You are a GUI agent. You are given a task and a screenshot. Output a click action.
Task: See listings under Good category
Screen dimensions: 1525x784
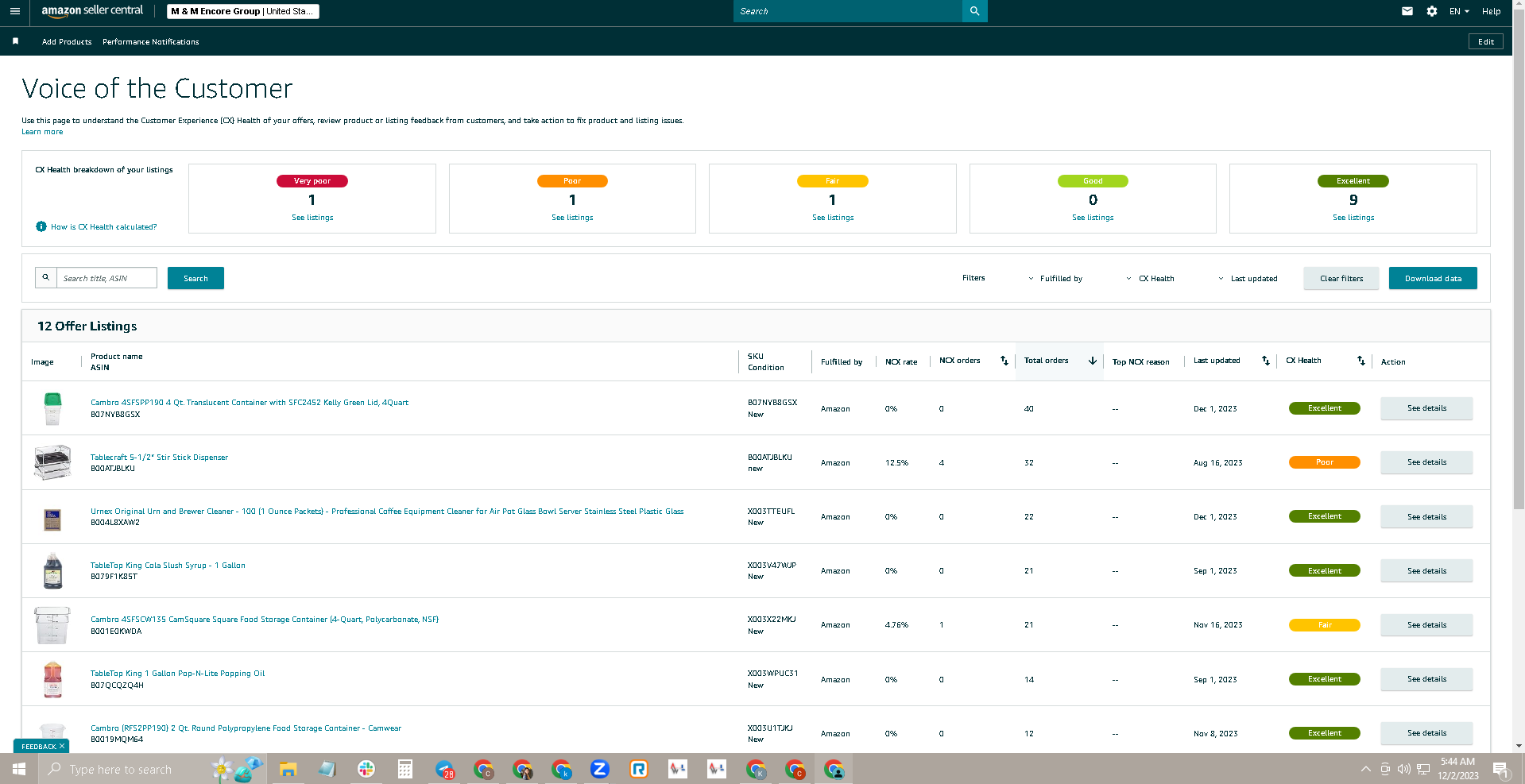(1093, 218)
